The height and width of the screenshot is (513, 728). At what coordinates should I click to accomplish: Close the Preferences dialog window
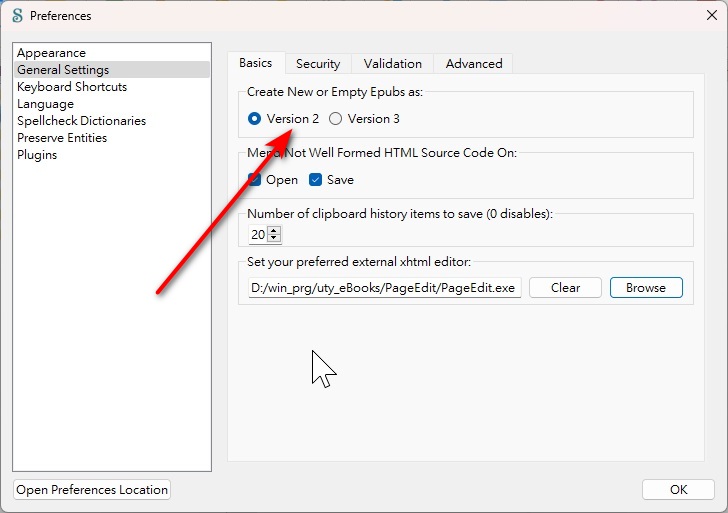(x=710, y=15)
